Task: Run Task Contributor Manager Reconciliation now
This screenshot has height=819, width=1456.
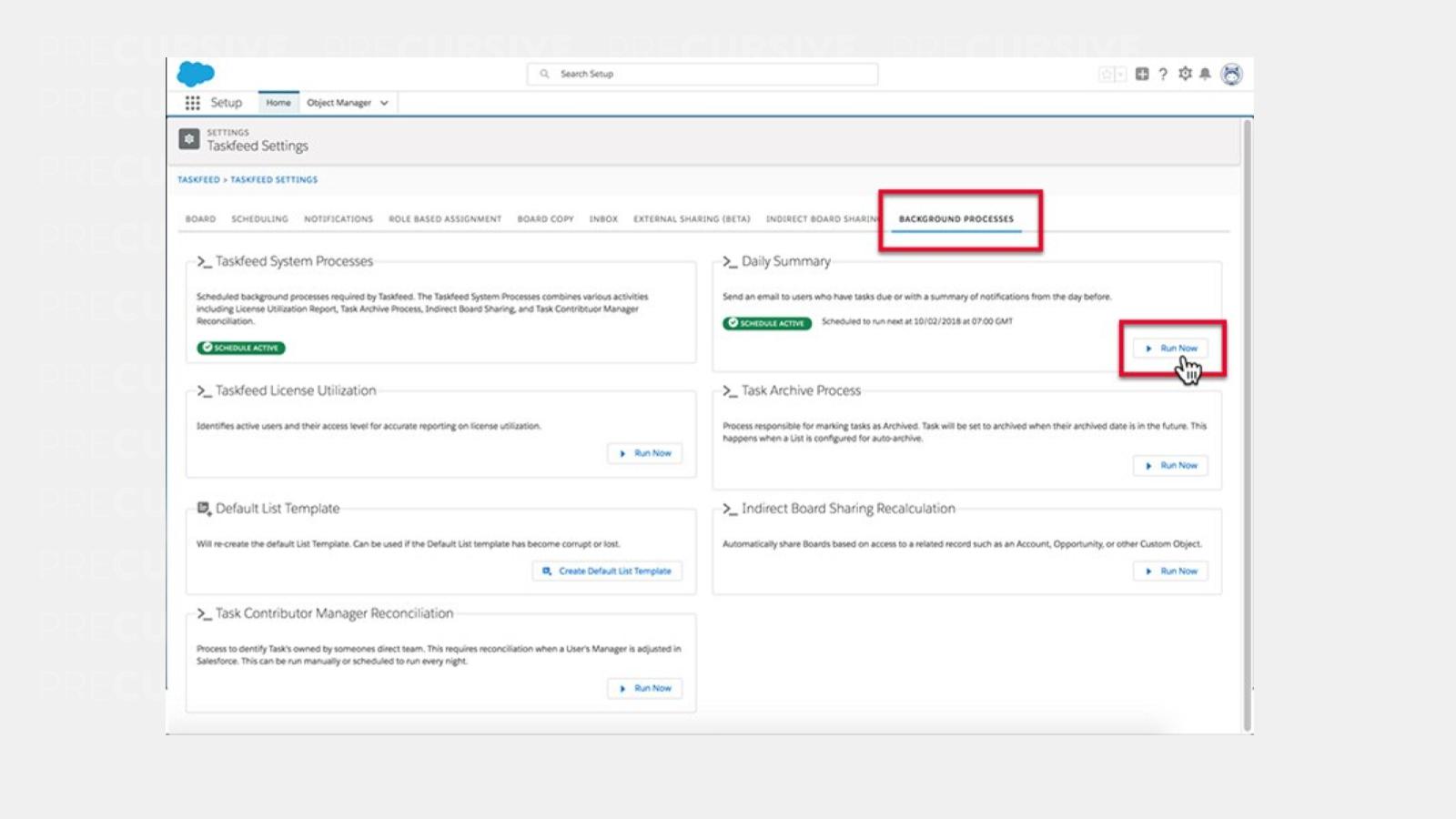Action: click(x=645, y=689)
